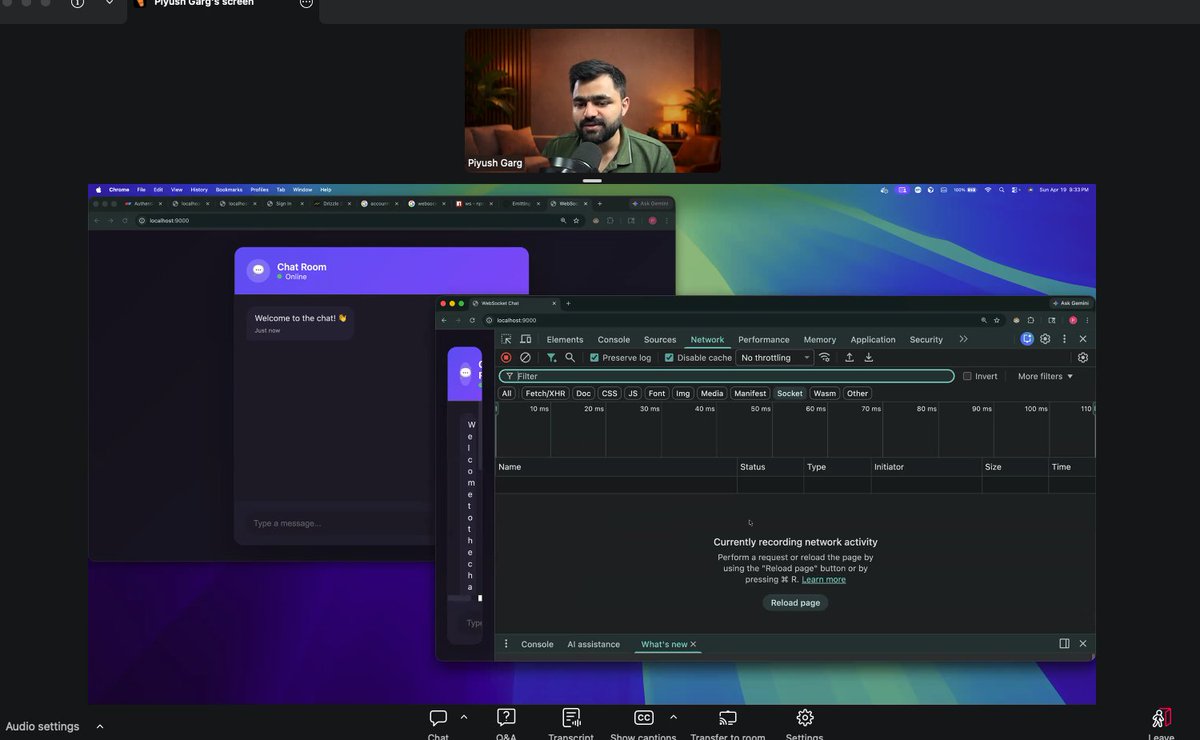
Task: Open the No throttling dropdown
Action: pyautogui.click(x=775, y=357)
